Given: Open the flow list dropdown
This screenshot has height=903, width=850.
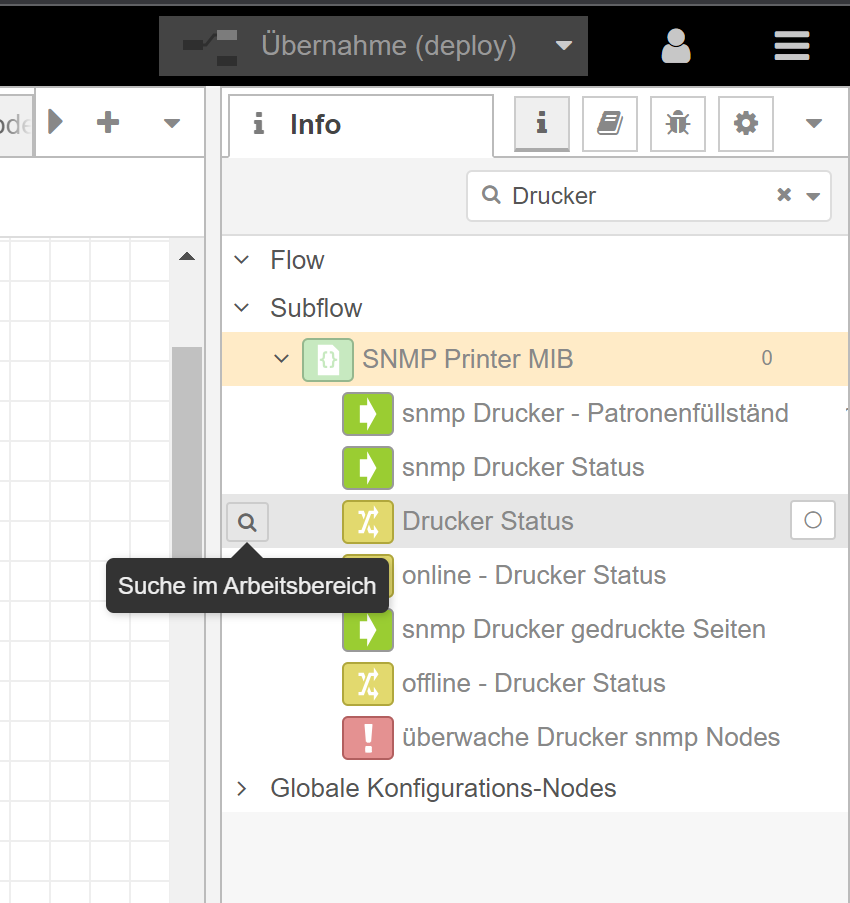Looking at the screenshot, I should click(x=172, y=123).
